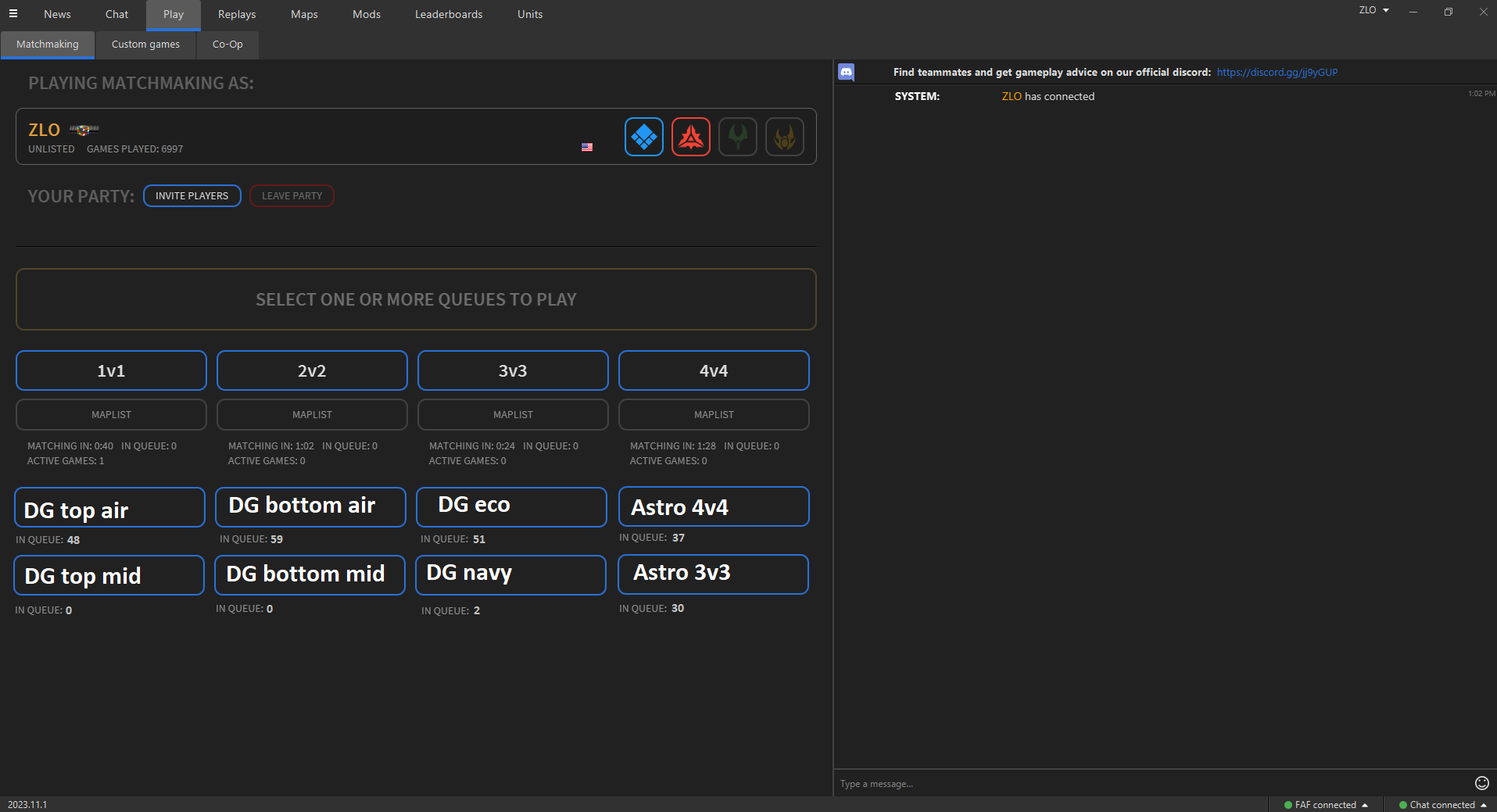Select the DG top mid queue
The image size is (1497, 812).
tap(109, 575)
